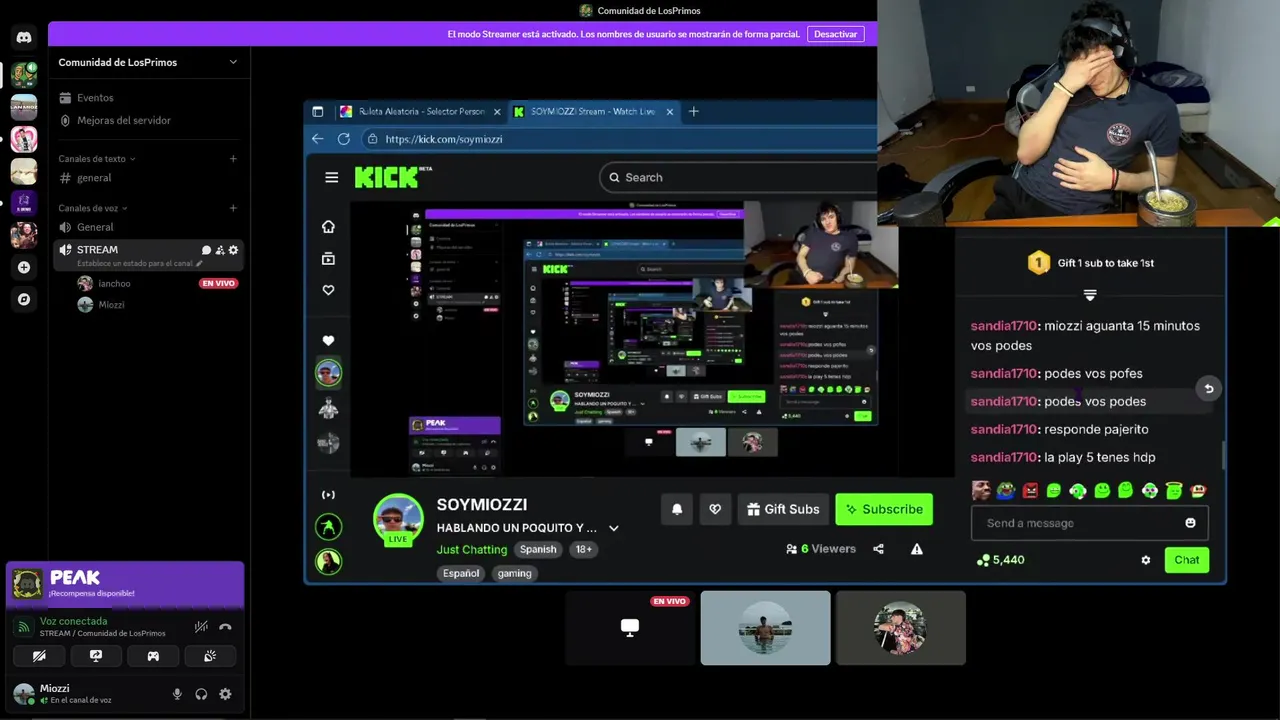Toggle noise suppression in voice panel
This screenshot has height=720, width=1280.
tap(201, 627)
